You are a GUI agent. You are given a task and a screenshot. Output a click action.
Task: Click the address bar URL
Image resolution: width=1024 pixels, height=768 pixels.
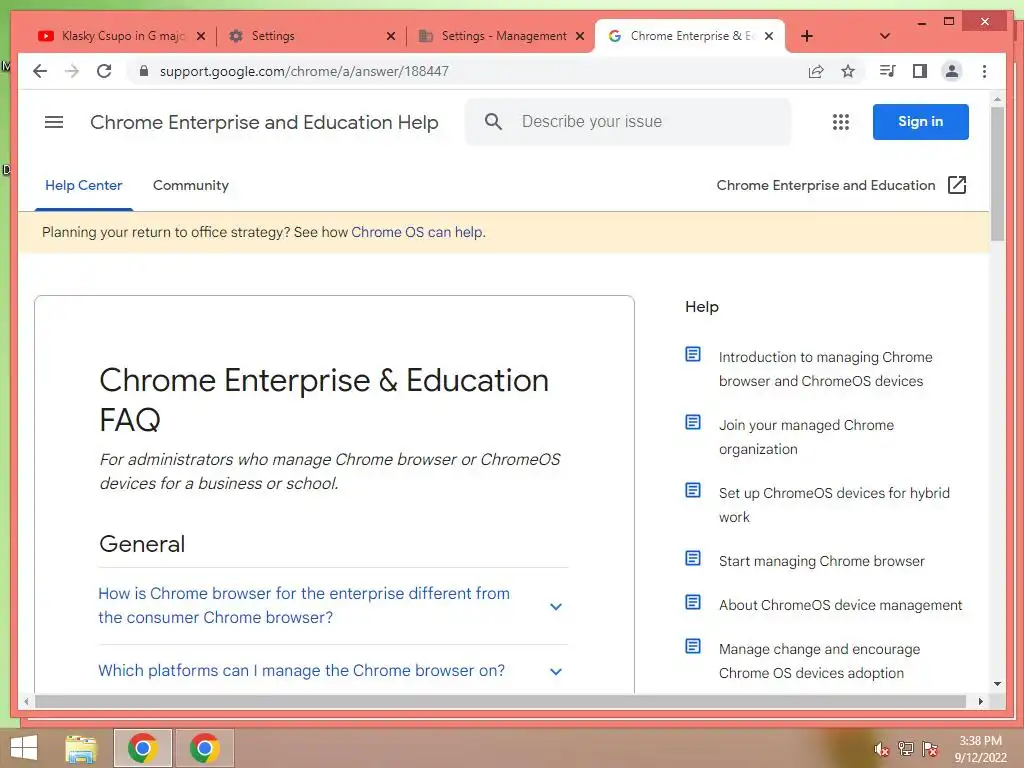point(304,71)
